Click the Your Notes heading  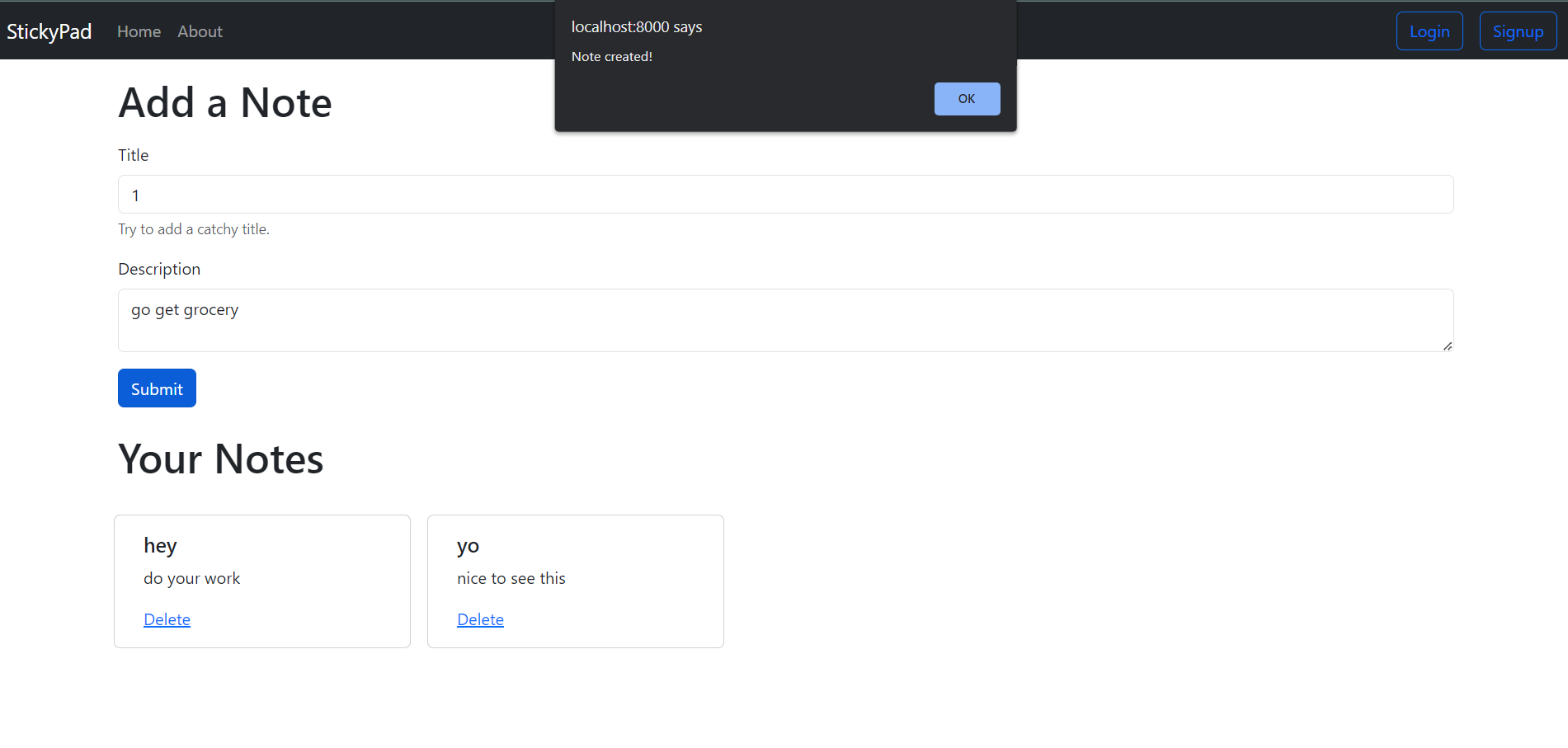220,459
